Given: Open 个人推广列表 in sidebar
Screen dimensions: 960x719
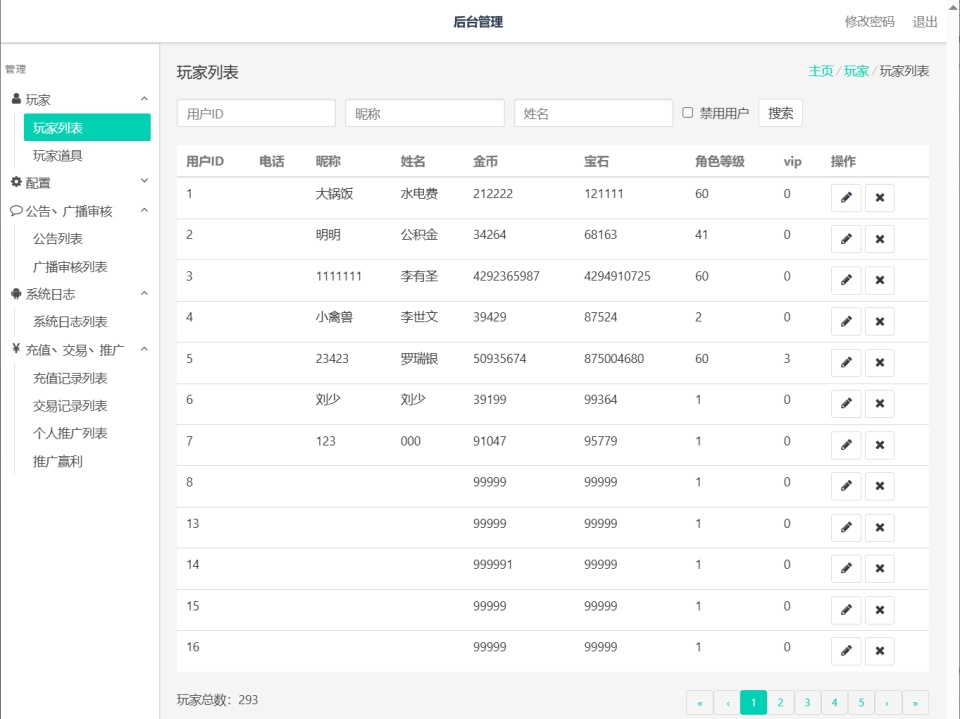Looking at the screenshot, I should (70, 433).
